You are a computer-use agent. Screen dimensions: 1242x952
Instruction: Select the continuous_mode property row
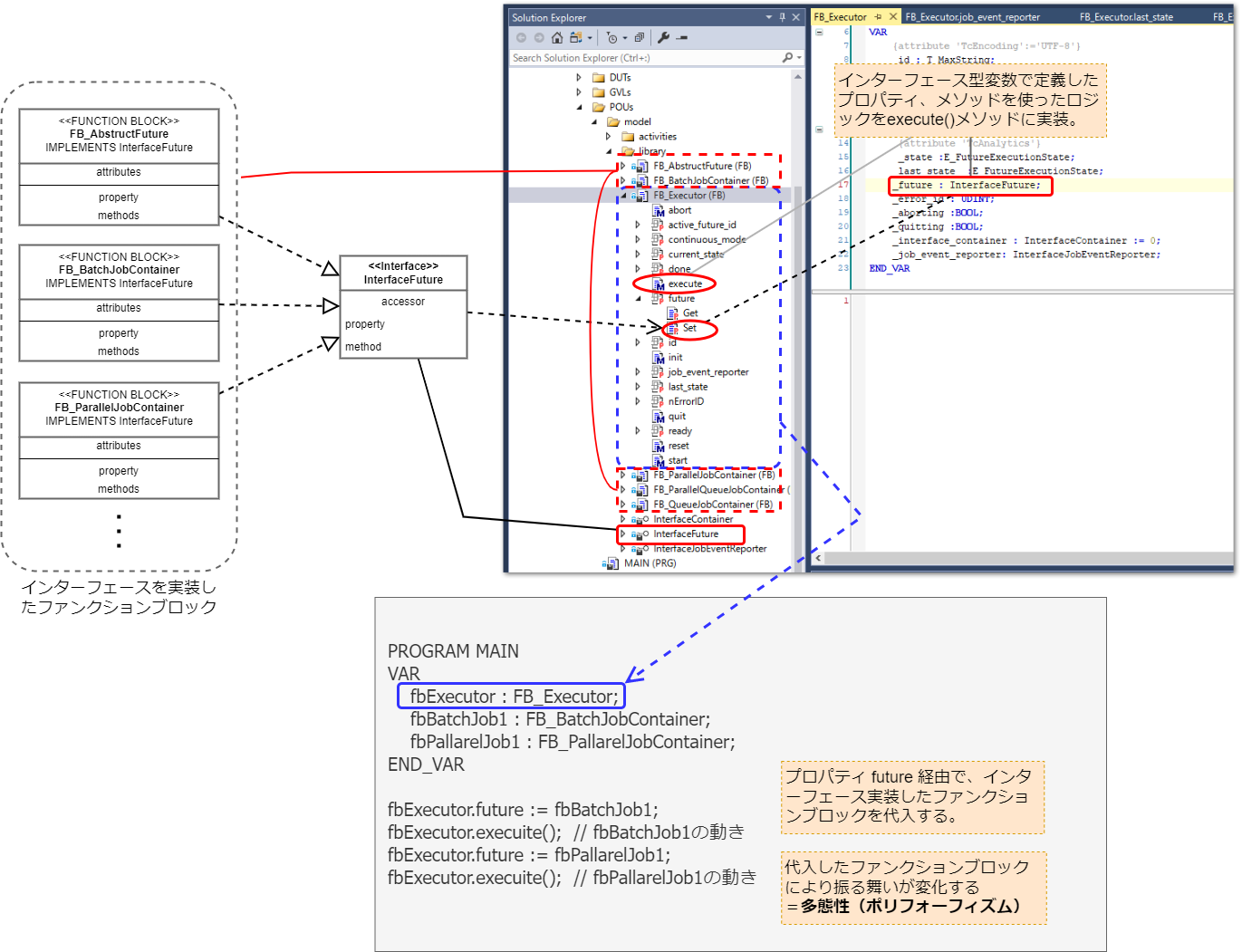pos(707,240)
